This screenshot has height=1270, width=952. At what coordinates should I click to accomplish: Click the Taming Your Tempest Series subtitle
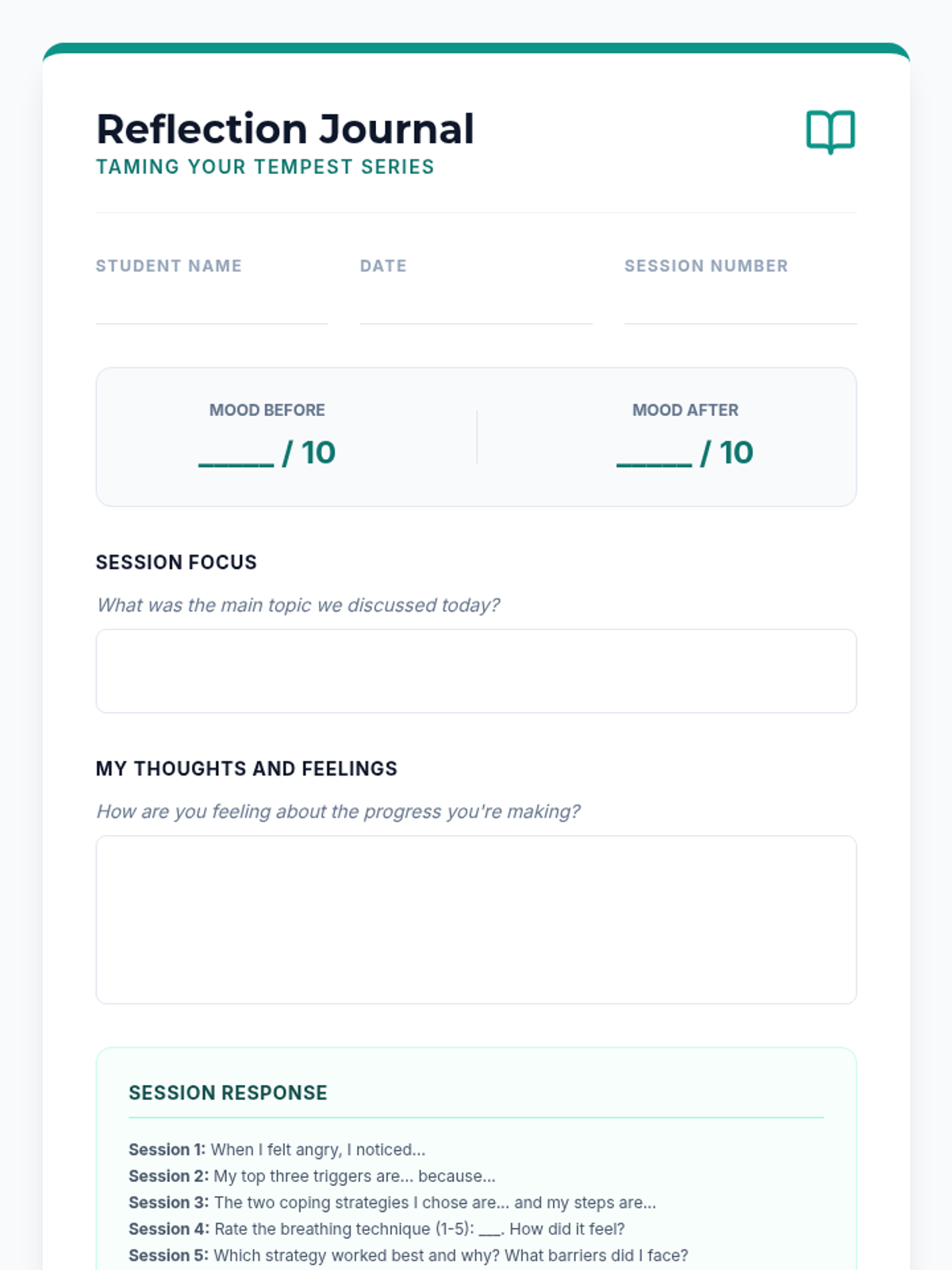(x=265, y=167)
